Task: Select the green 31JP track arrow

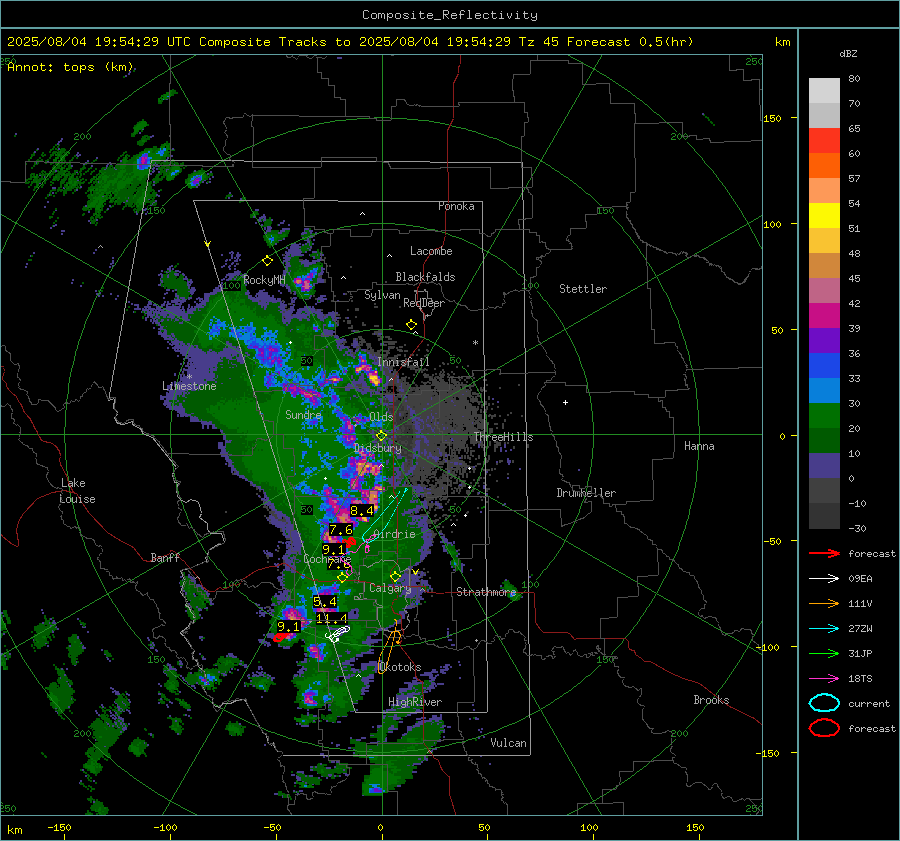Action: tap(824, 653)
